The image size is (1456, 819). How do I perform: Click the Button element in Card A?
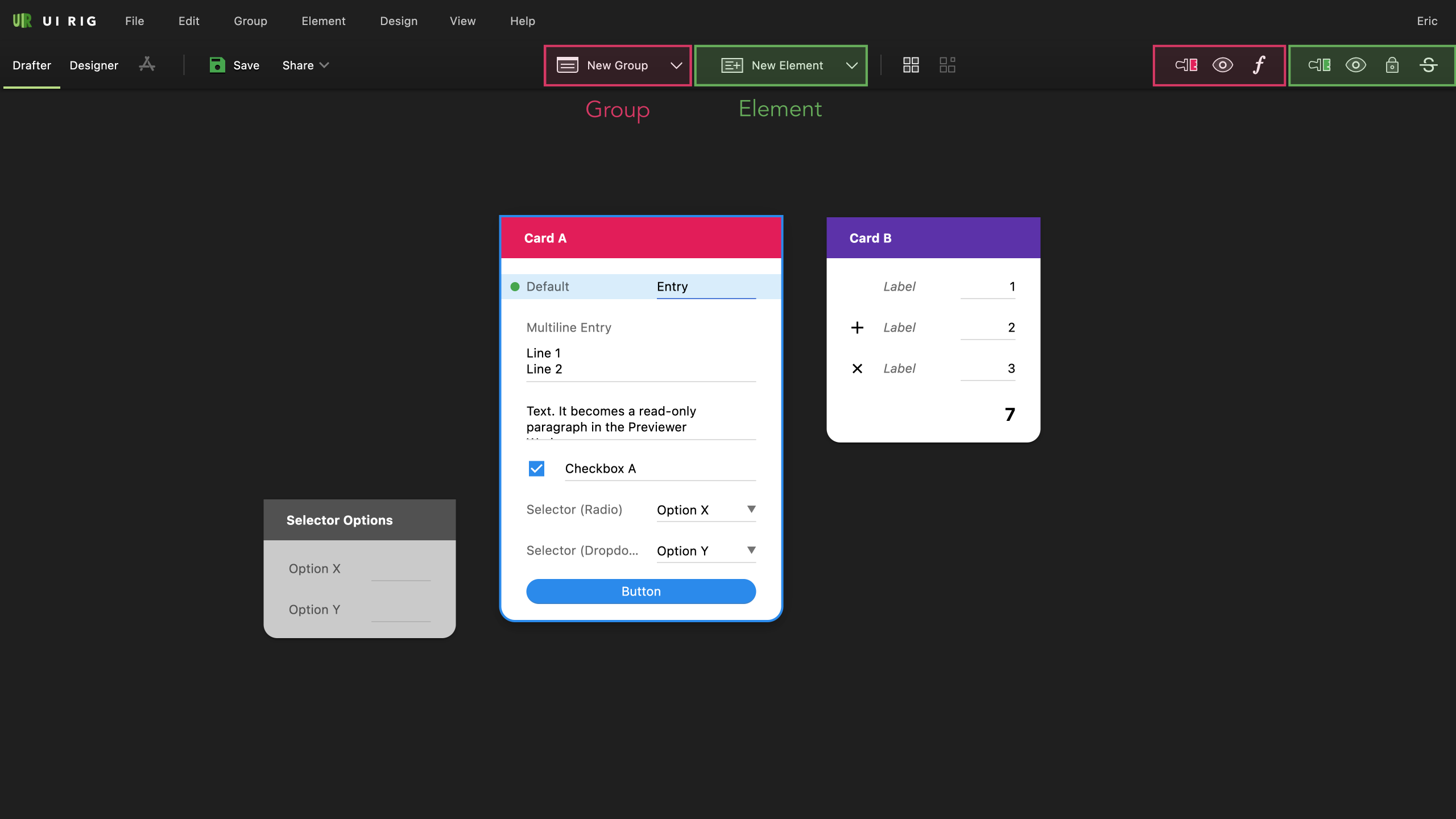(641, 591)
